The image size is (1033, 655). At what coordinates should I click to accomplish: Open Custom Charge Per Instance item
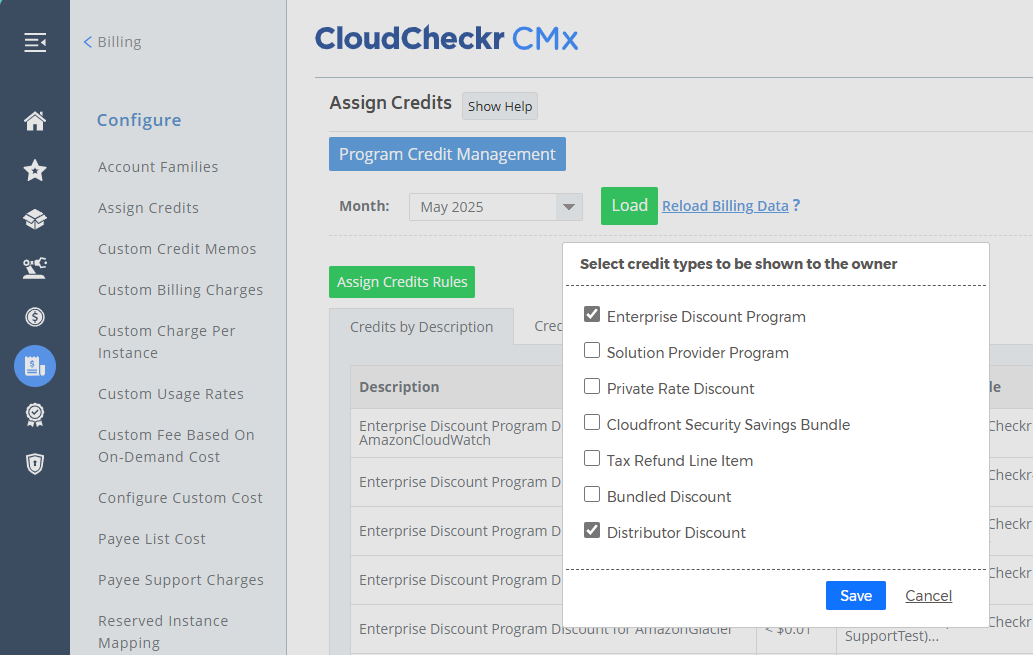coord(167,342)
